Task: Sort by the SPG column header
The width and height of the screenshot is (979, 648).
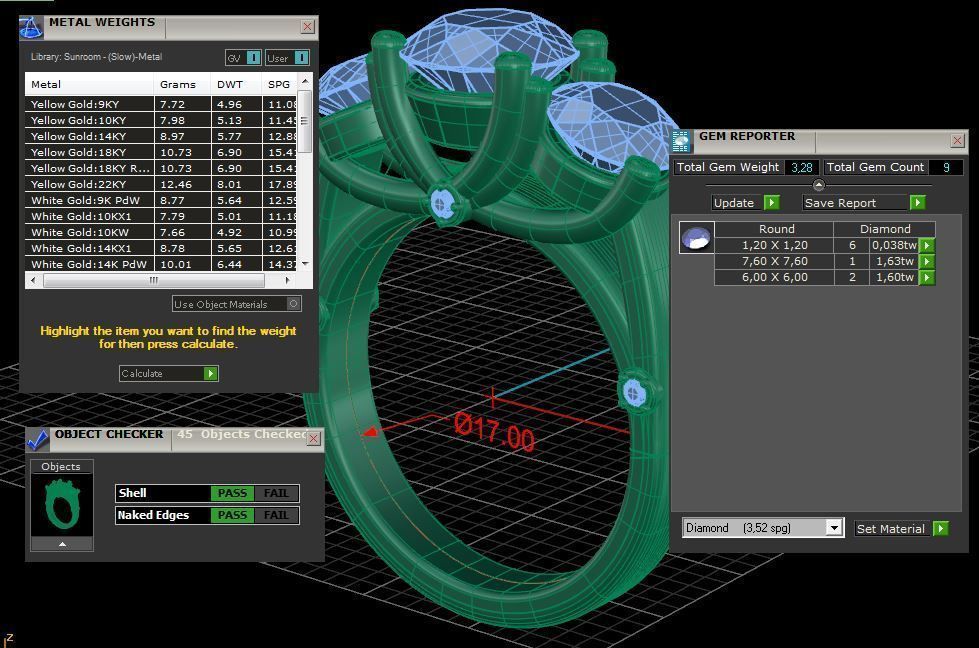Action: click(x=280, y=84)
